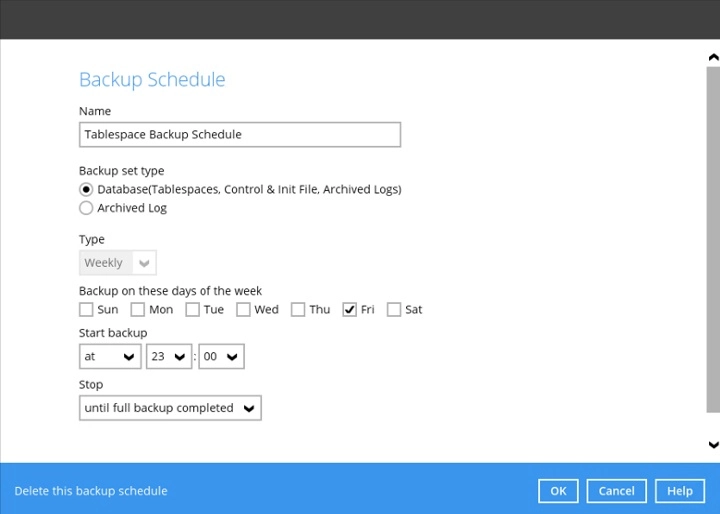The width and height of the screenshot is (720, 514).
Task: Expand the minutes dropdown showing 00
Action: click(221, 356)
